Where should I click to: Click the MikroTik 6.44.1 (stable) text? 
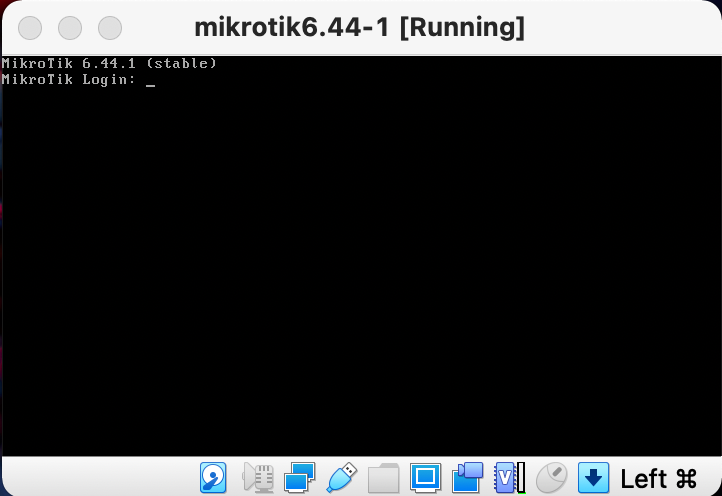point(109,63)
